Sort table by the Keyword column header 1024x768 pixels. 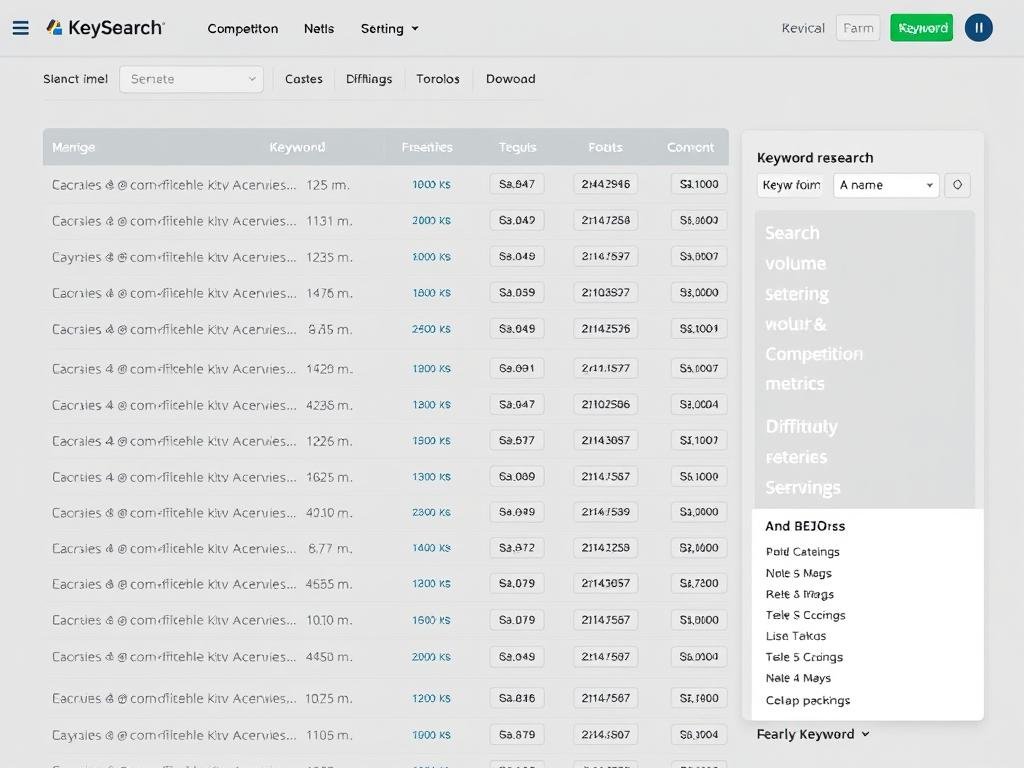pyautogui.click(x=296, y=146)
